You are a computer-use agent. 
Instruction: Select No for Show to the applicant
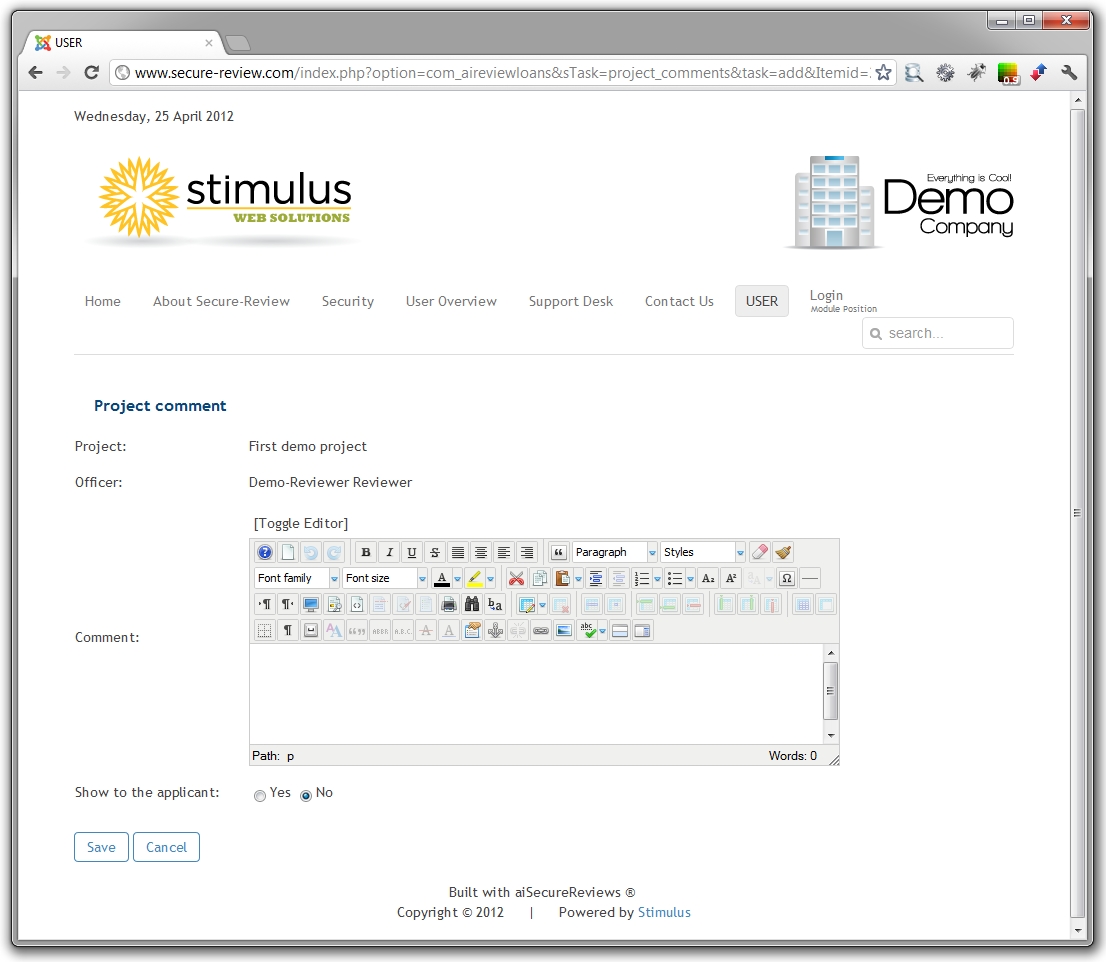[x=306, y=796]
